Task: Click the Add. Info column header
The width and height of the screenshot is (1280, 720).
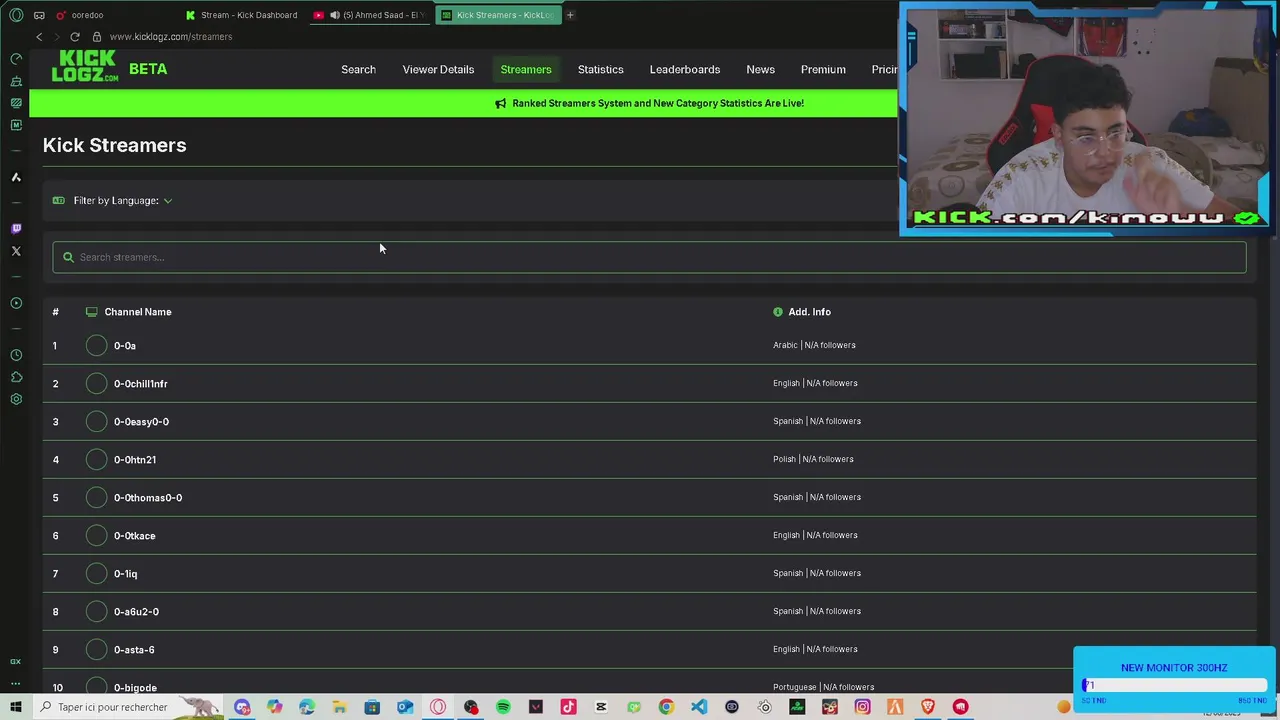Action: click(809, 312)
